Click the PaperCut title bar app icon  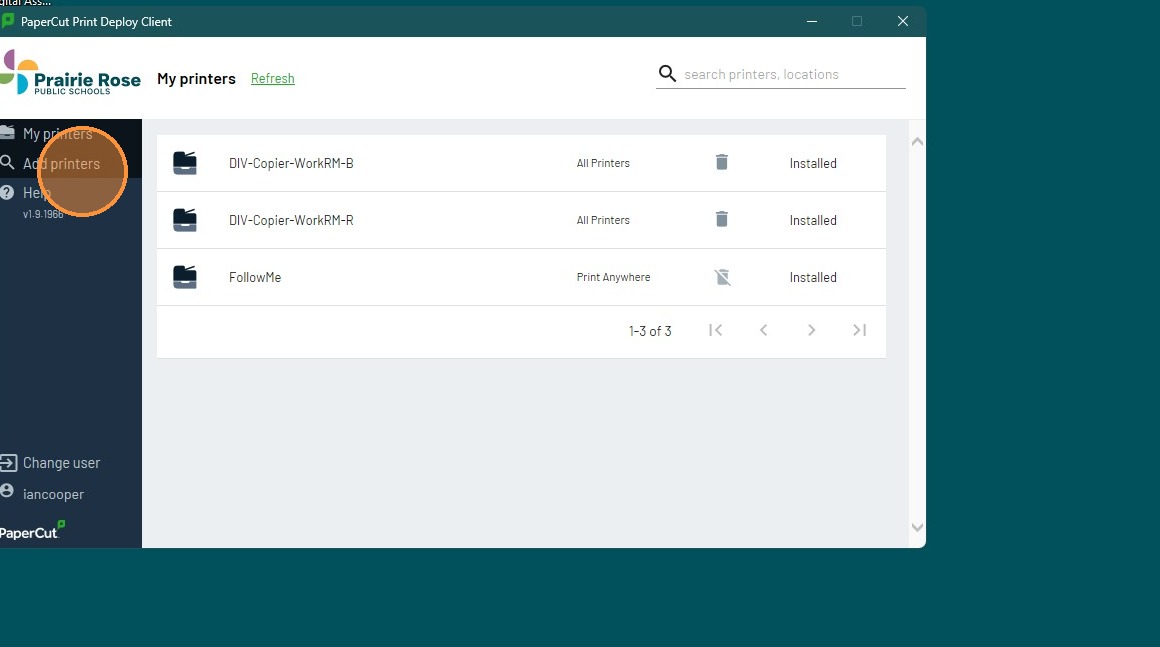click(8, 21)
